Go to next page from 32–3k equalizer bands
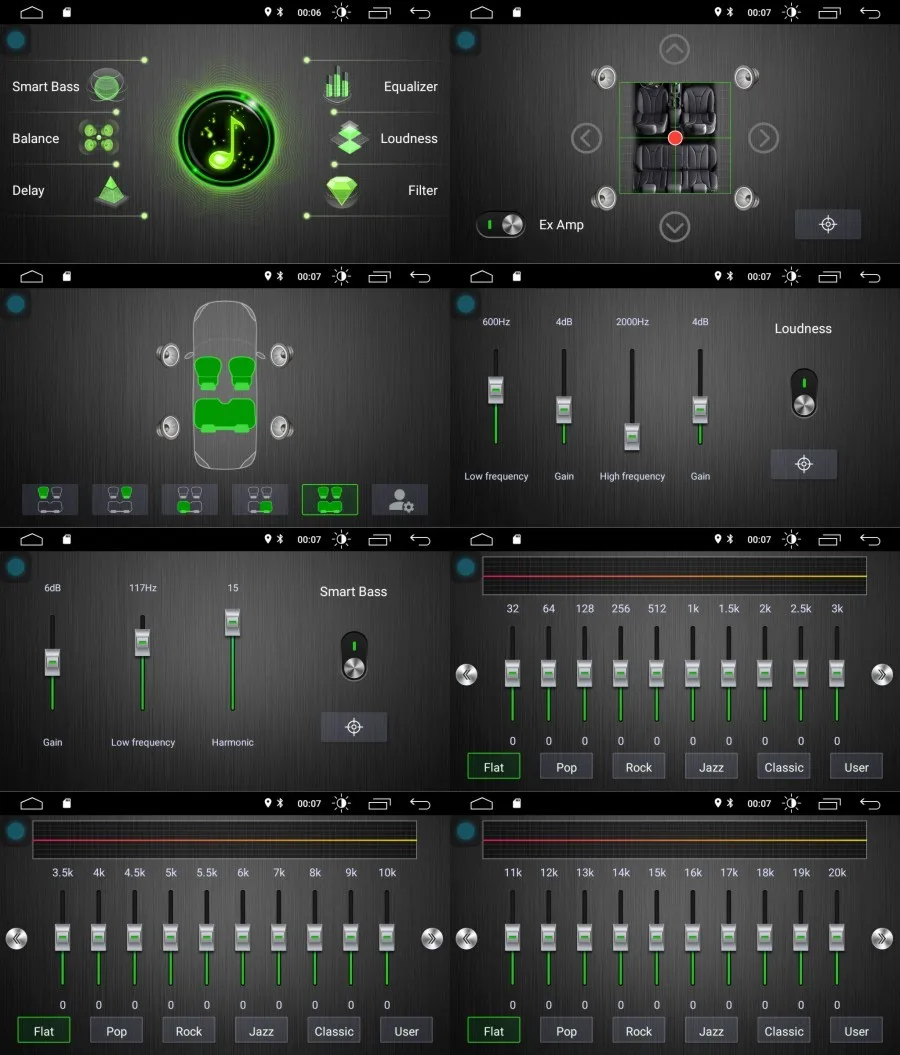 [x=882, y=674]
